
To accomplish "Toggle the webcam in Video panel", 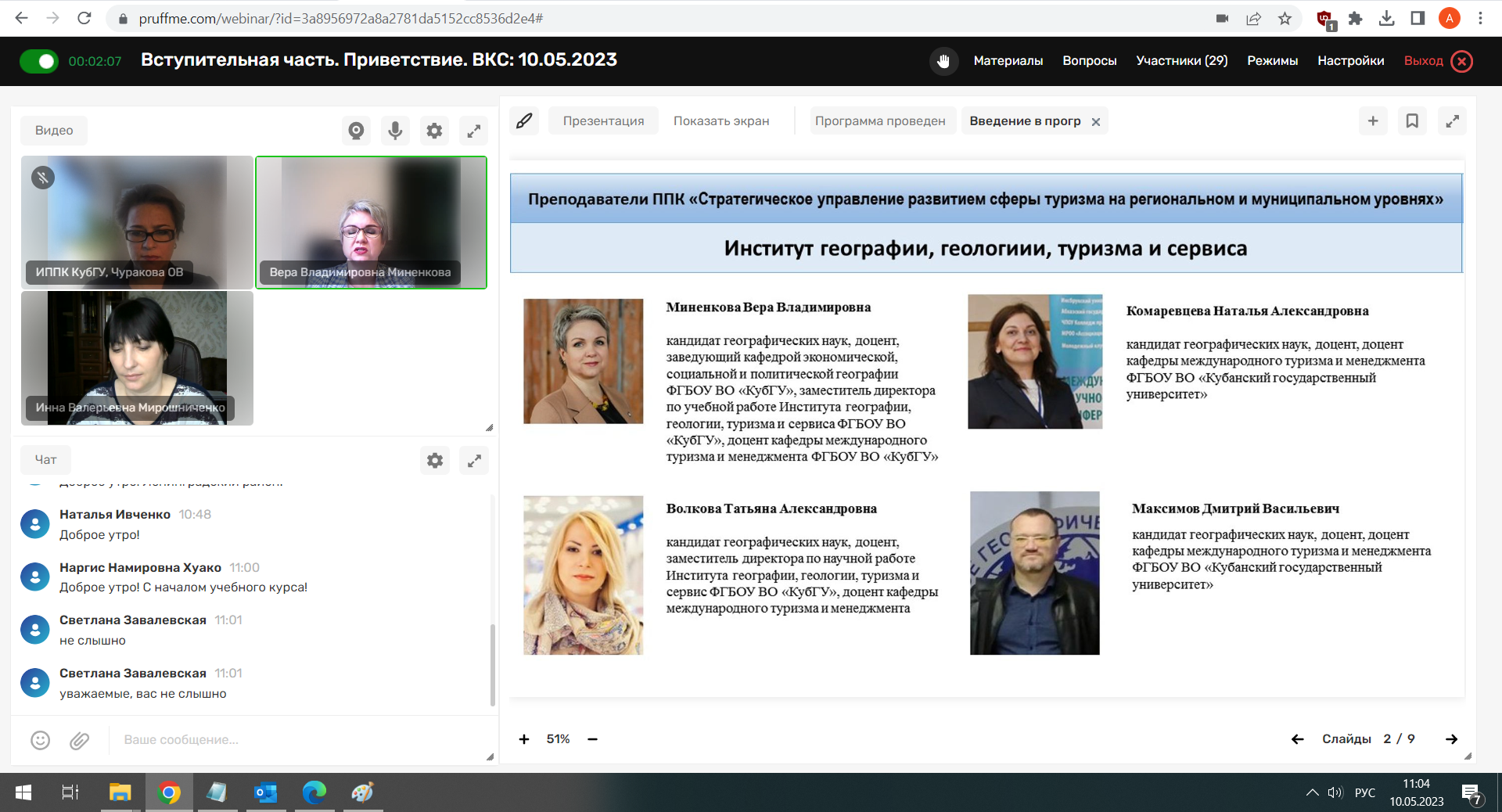I will [356, 131].
